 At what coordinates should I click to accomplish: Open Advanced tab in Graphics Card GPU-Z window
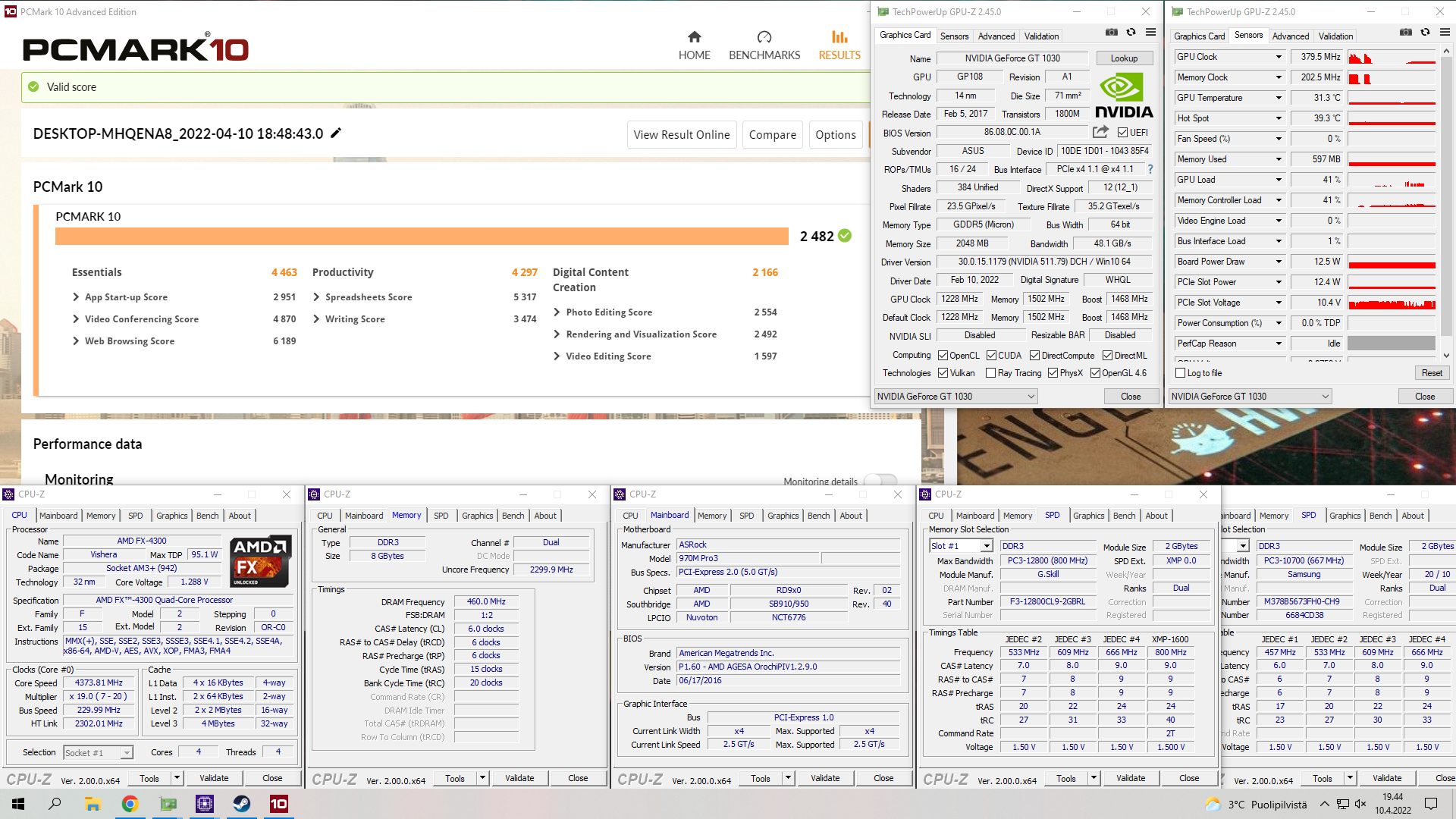pyautogui.click(x=996, y=36)
